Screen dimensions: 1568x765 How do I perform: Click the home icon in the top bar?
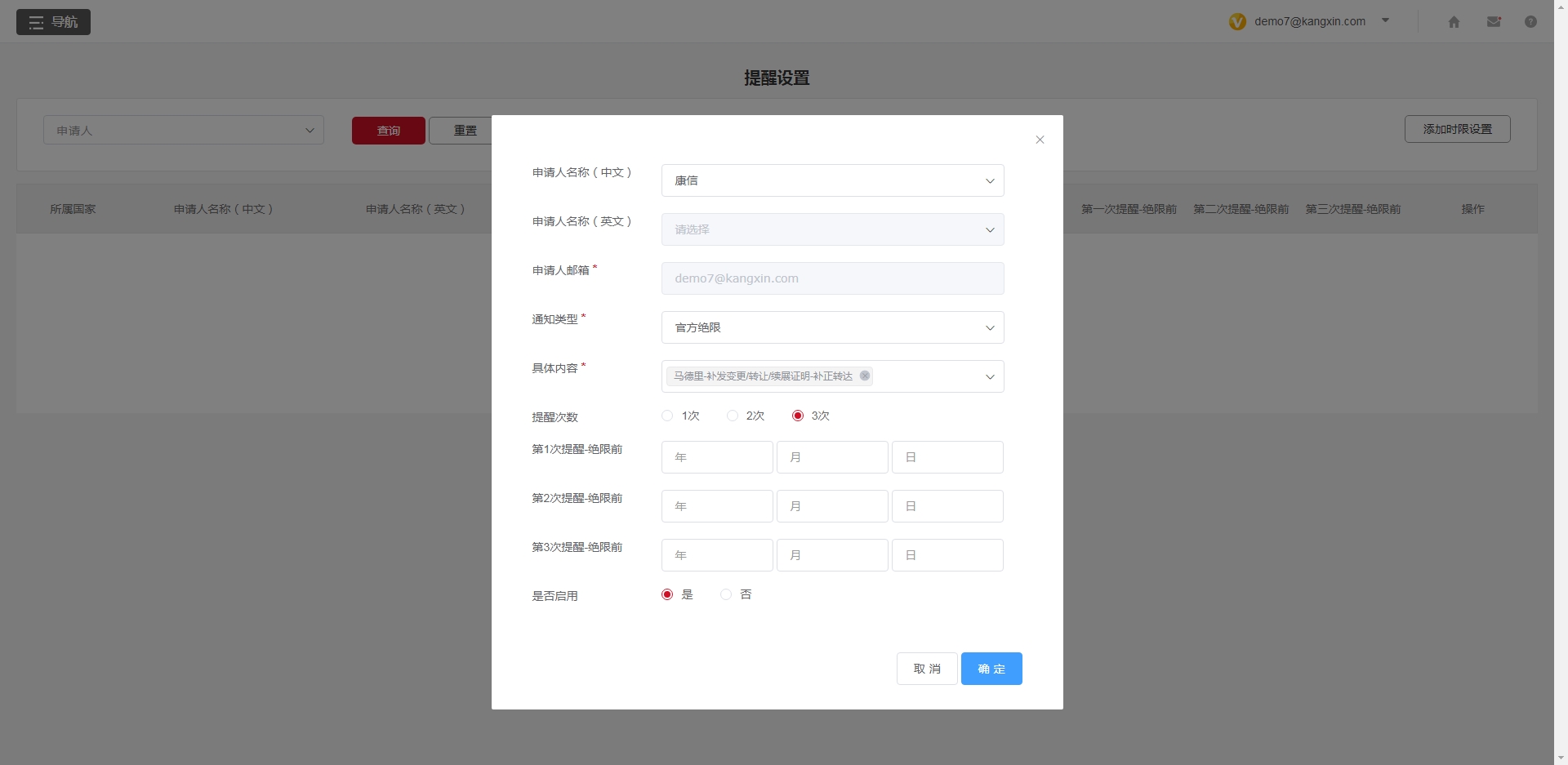pos(1454,22)
